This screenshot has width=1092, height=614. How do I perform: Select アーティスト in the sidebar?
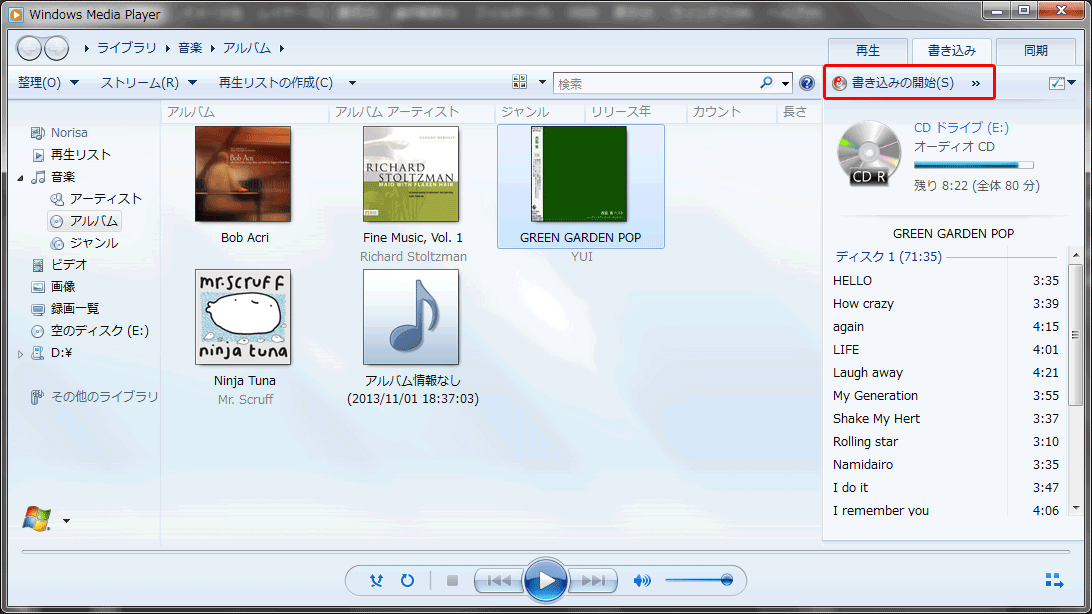click(105, 198)
